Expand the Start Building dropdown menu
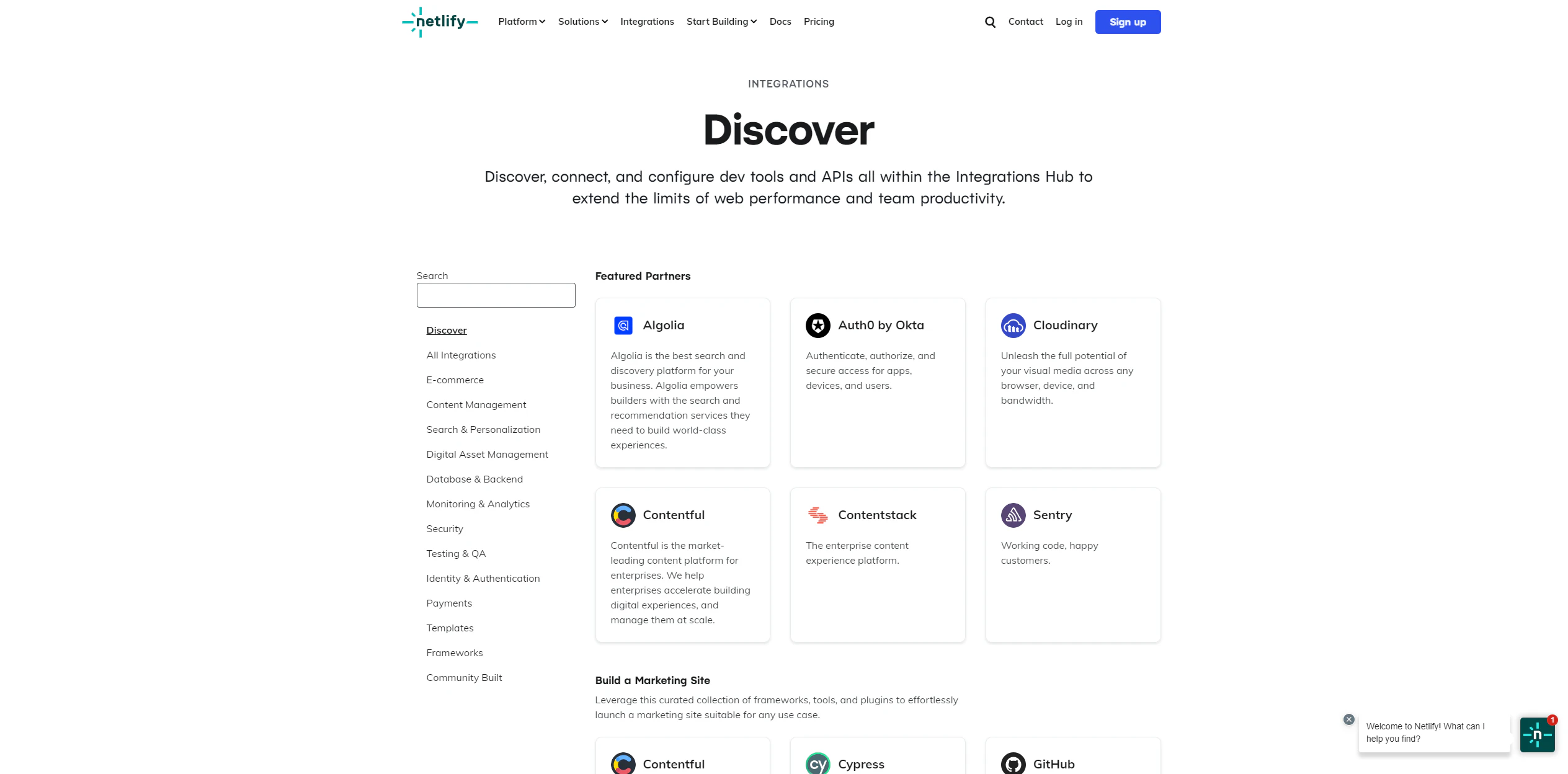1568x774 pixels. coord(721,21)
